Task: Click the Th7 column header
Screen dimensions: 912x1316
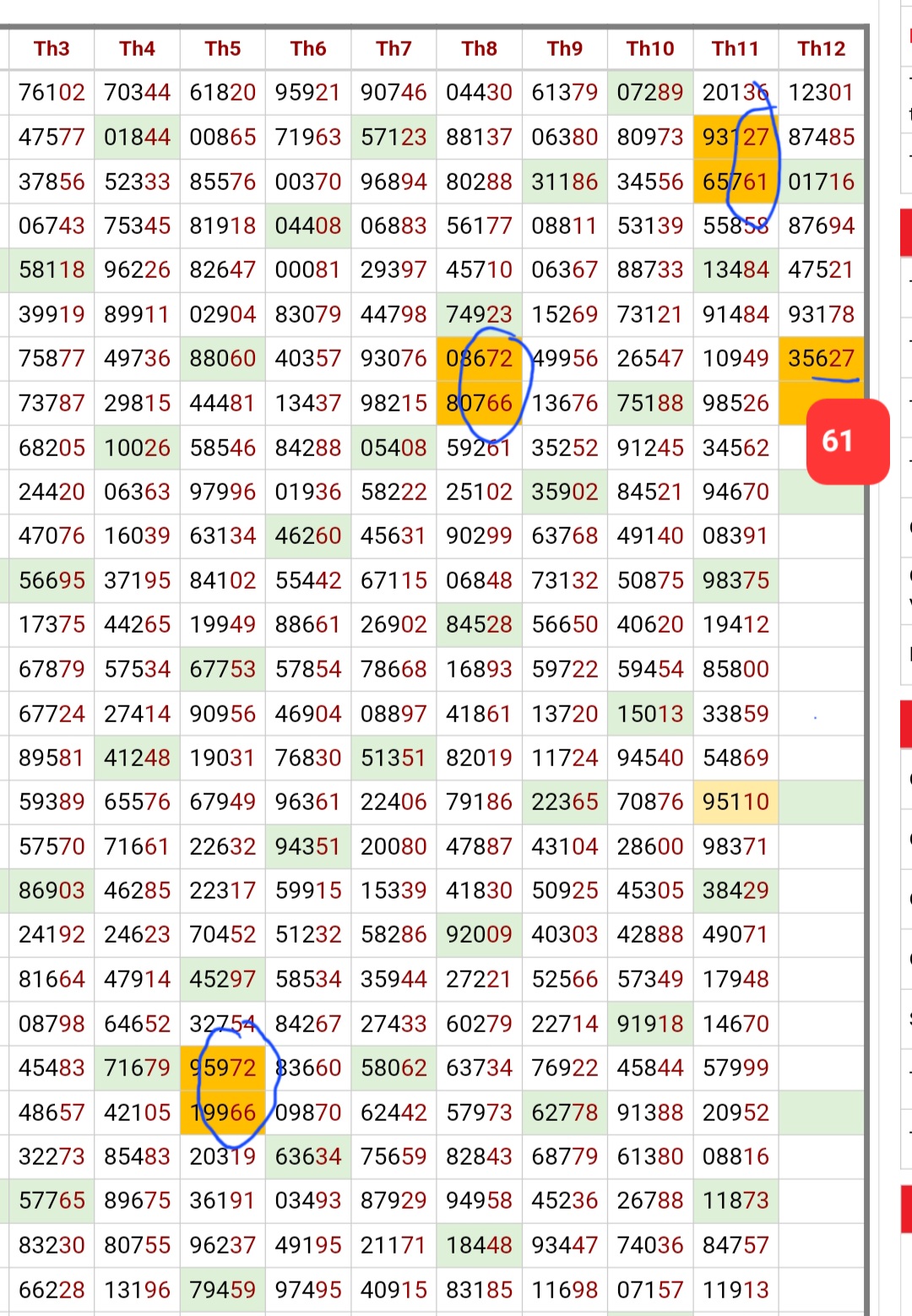Action: (x=394, y=48)
